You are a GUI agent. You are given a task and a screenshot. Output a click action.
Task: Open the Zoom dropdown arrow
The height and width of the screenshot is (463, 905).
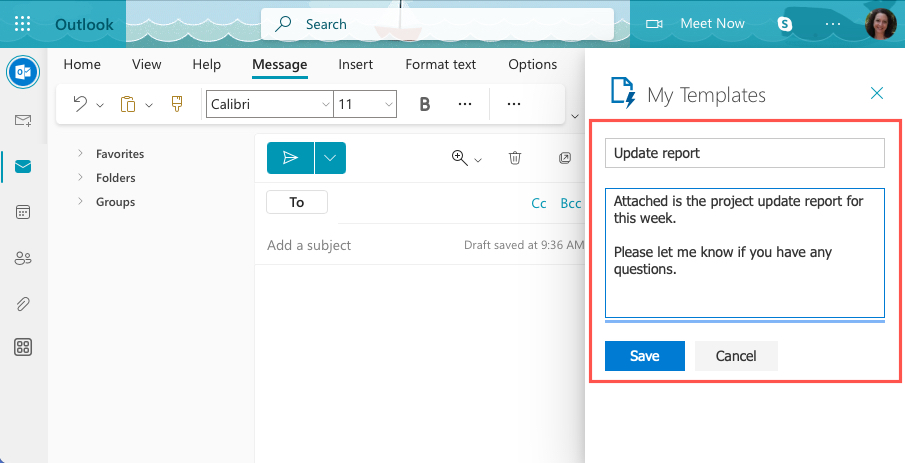click(478, 159)
